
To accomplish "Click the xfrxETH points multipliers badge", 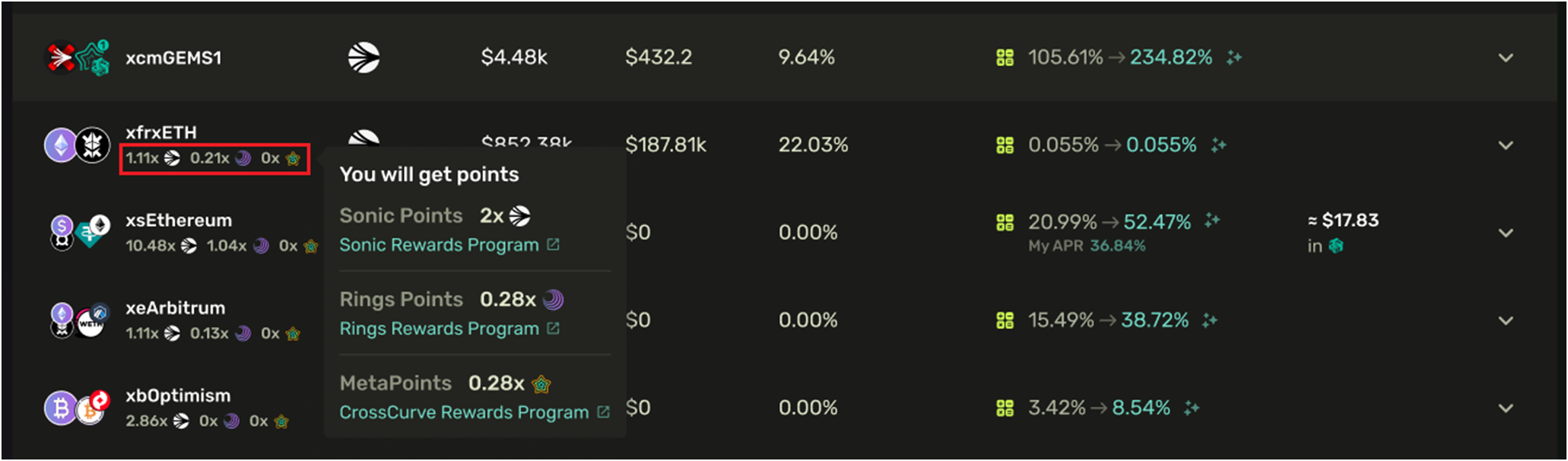I will click(x=214, y=158).
